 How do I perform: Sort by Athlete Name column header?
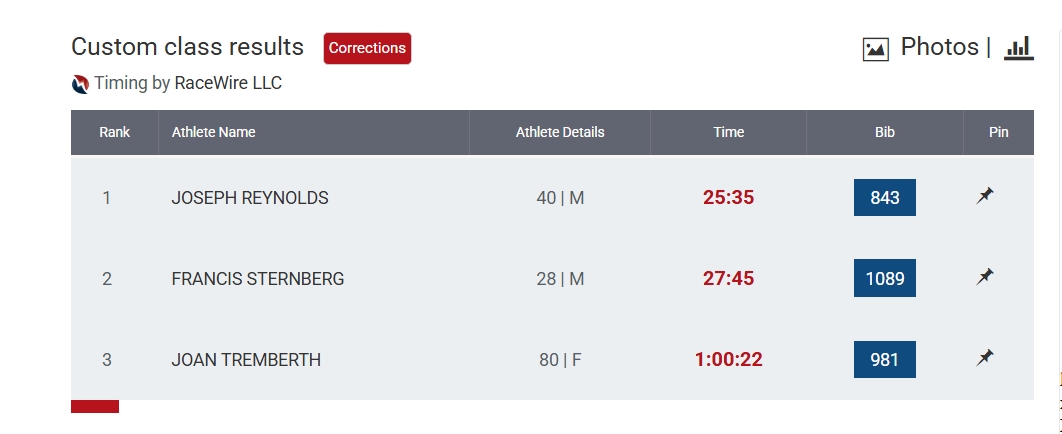pos(214,132)
